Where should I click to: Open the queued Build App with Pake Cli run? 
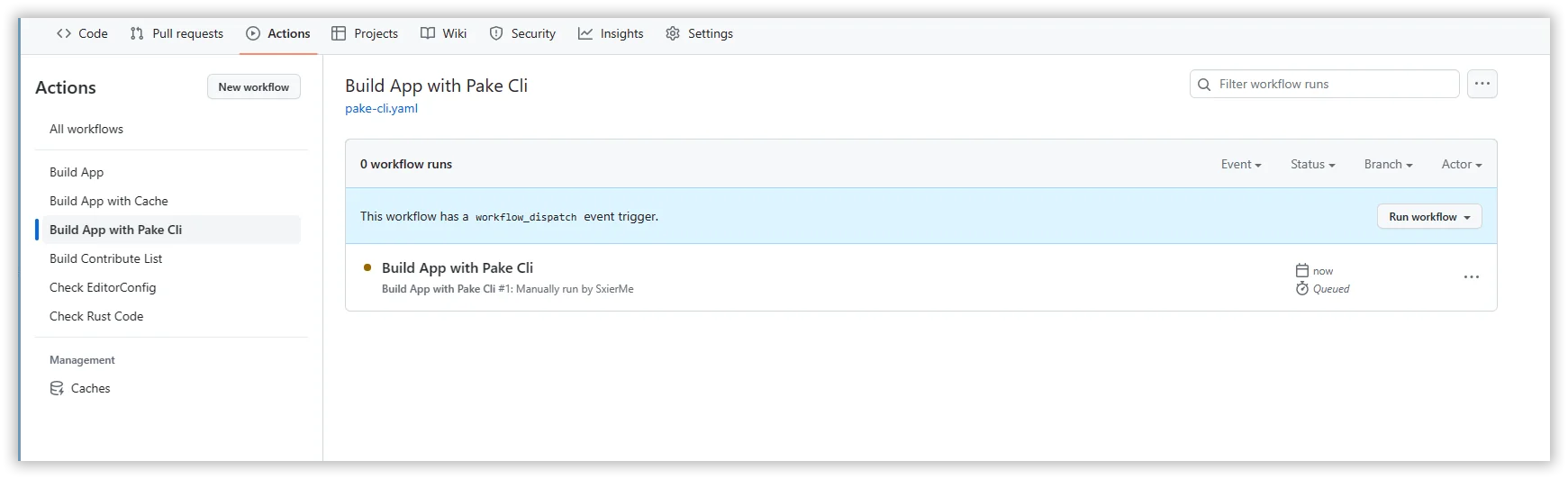click(x=458, y=267)
